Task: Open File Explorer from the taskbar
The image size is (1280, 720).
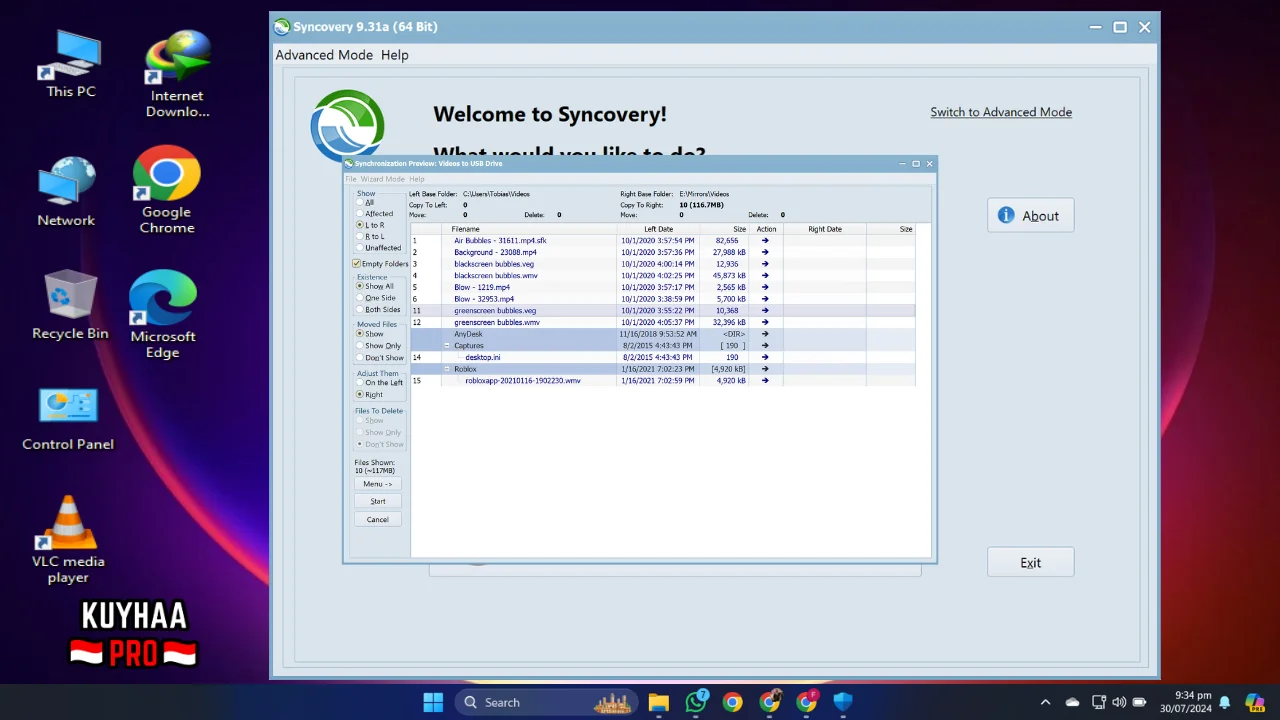Action: 658,702
